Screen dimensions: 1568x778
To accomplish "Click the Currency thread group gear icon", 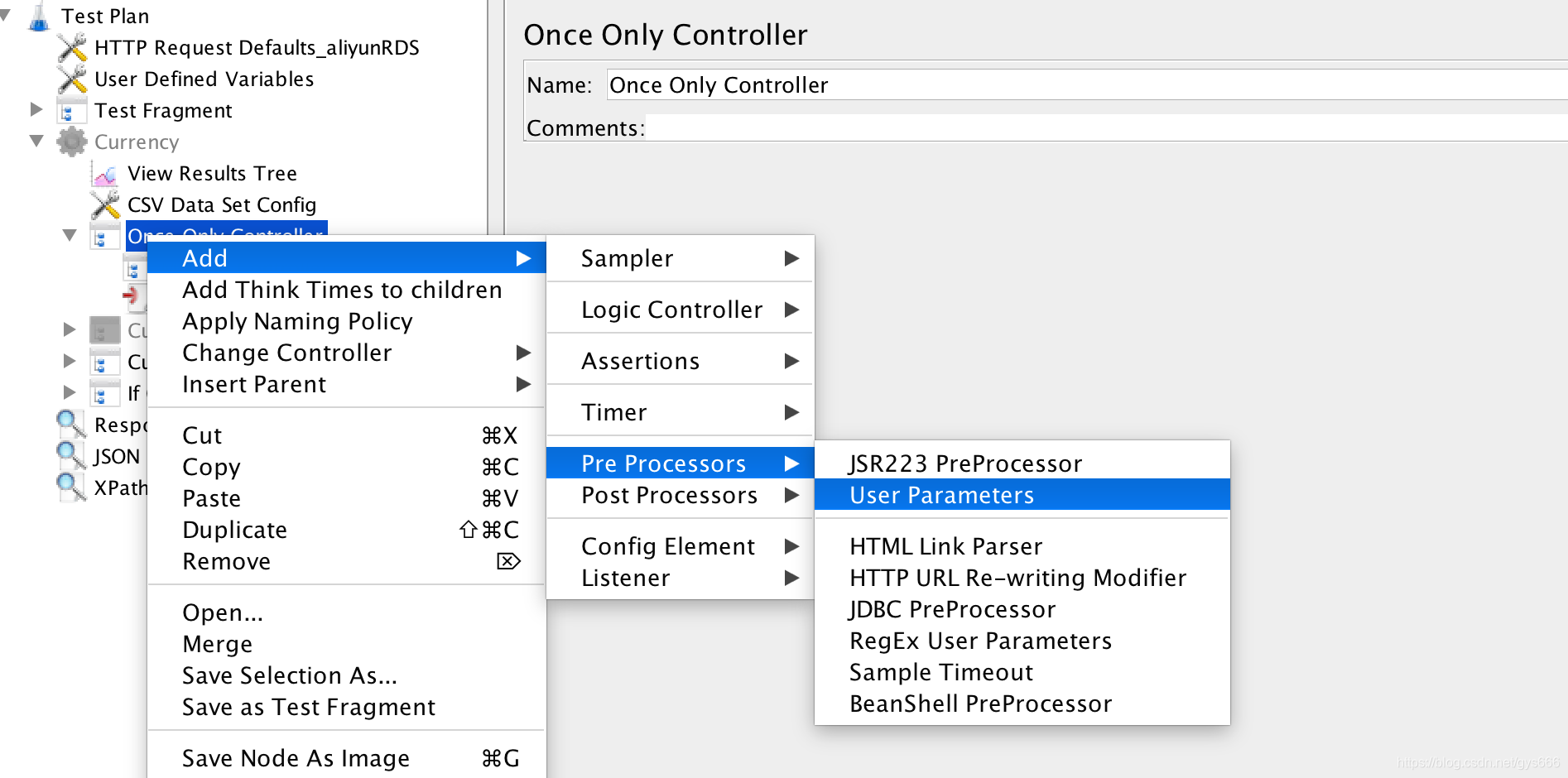I will (x=72, y=142).
